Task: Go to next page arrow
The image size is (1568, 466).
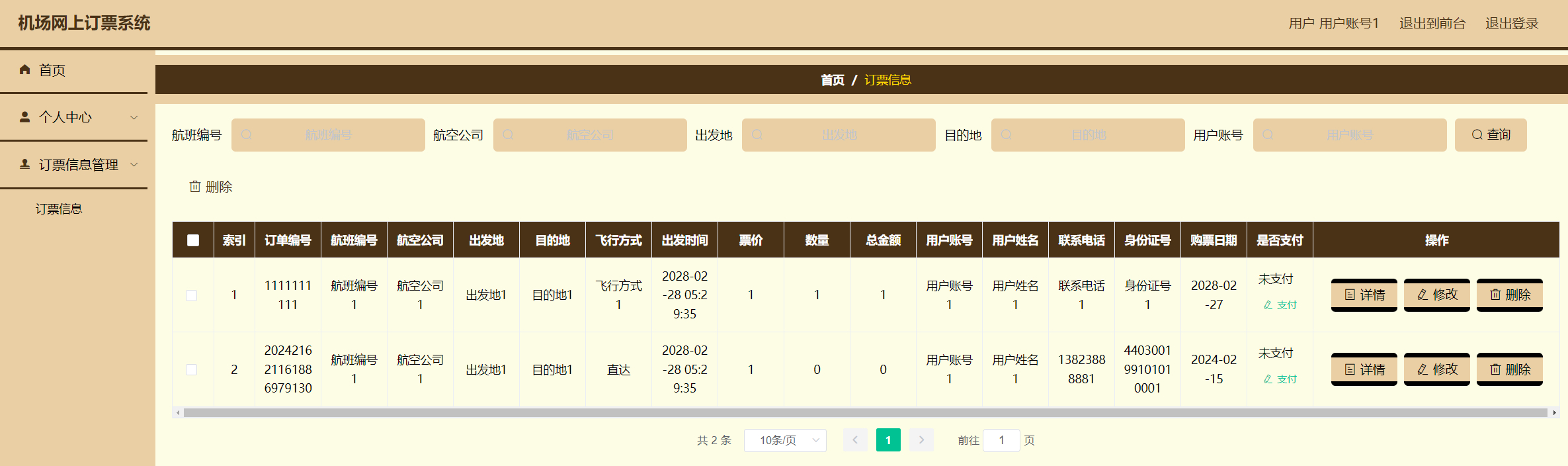Action: tap(921, 440)
